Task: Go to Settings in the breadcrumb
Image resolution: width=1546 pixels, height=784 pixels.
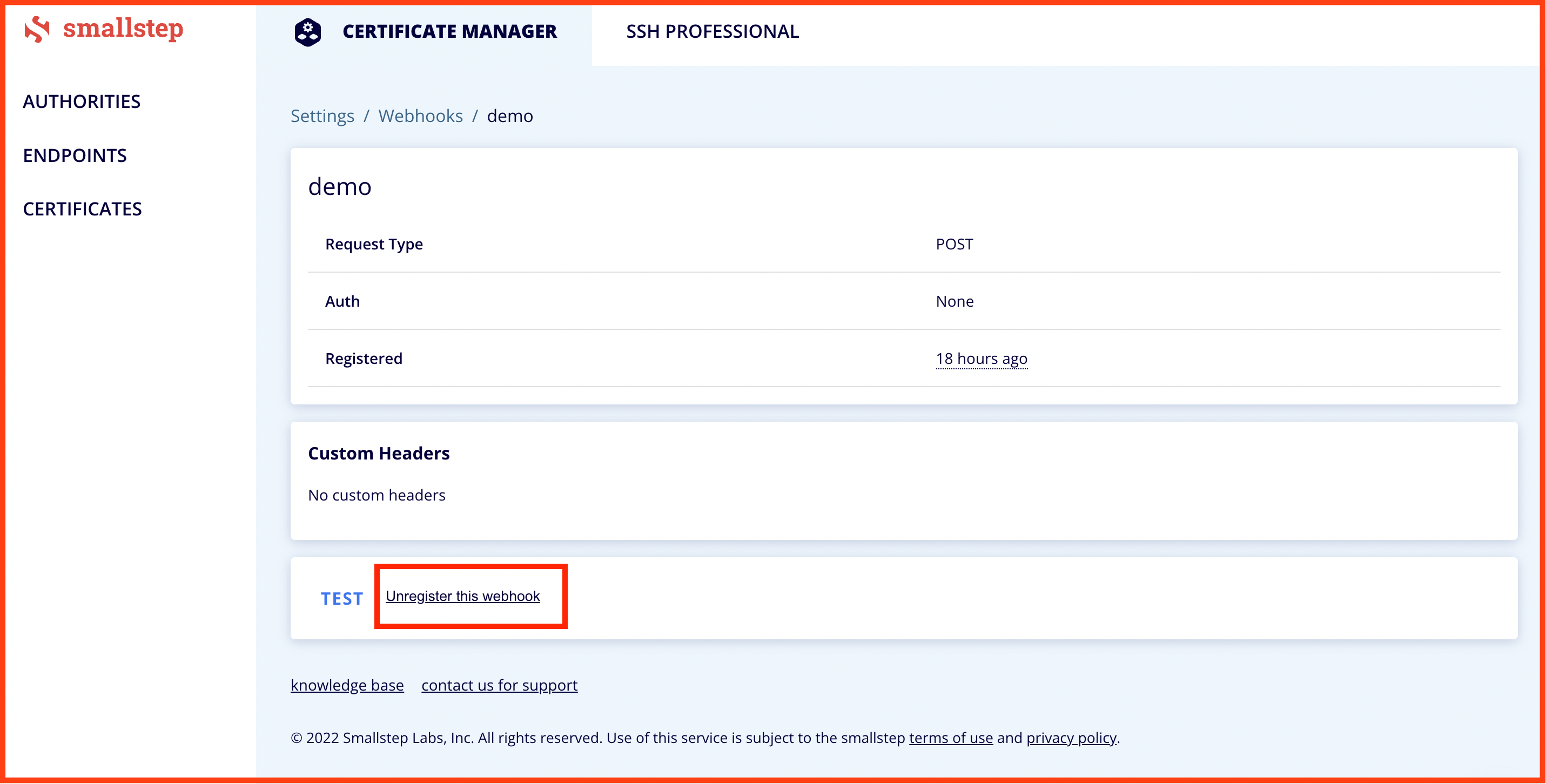Action: click(x=322, y=116)
